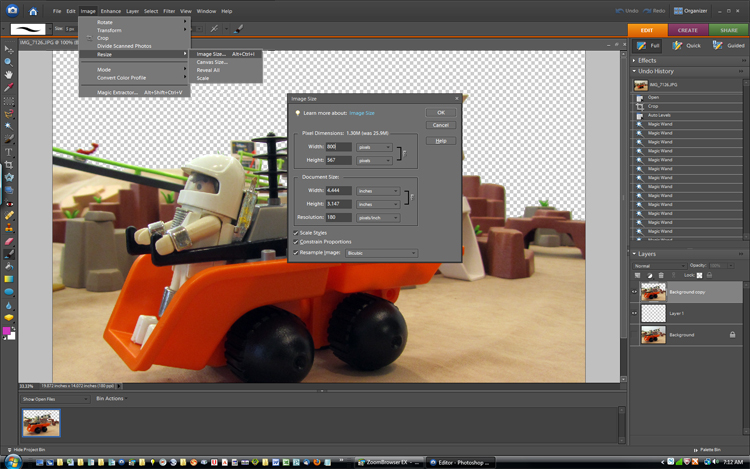750x469 pixels.
Task: Click the Home icon in menu bar
Action: click(x=33, y=11)
